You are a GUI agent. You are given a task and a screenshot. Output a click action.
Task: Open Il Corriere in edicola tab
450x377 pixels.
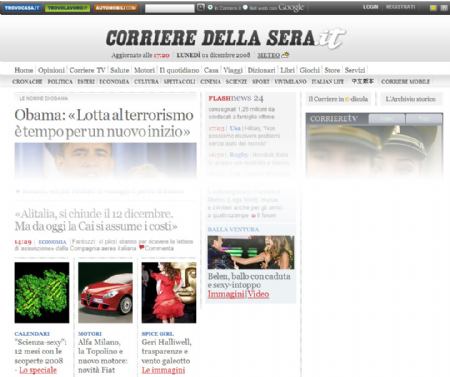coord(338,99)
